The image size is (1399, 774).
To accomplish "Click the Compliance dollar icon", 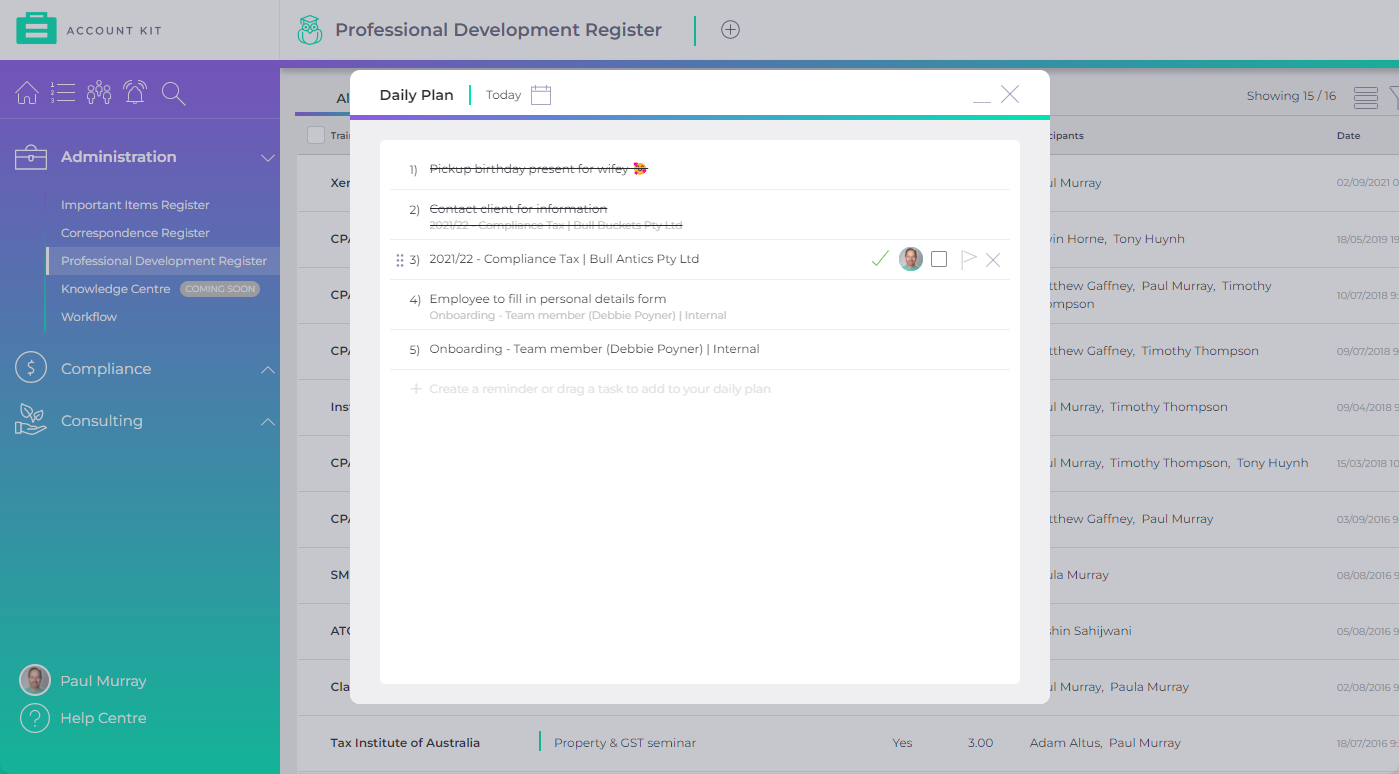I will coord(31,368).
